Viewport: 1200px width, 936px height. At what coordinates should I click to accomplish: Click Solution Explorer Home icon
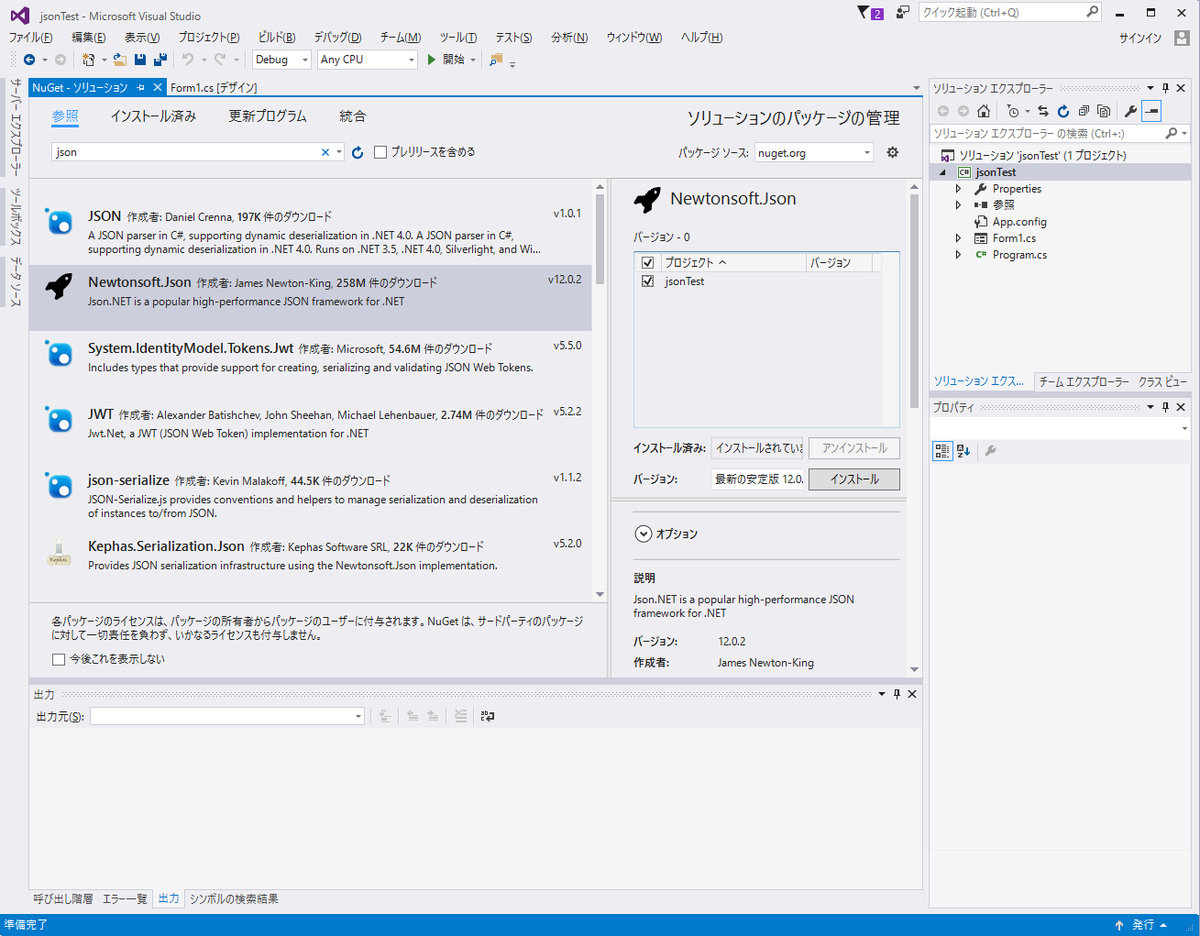(x=984, y=111)
